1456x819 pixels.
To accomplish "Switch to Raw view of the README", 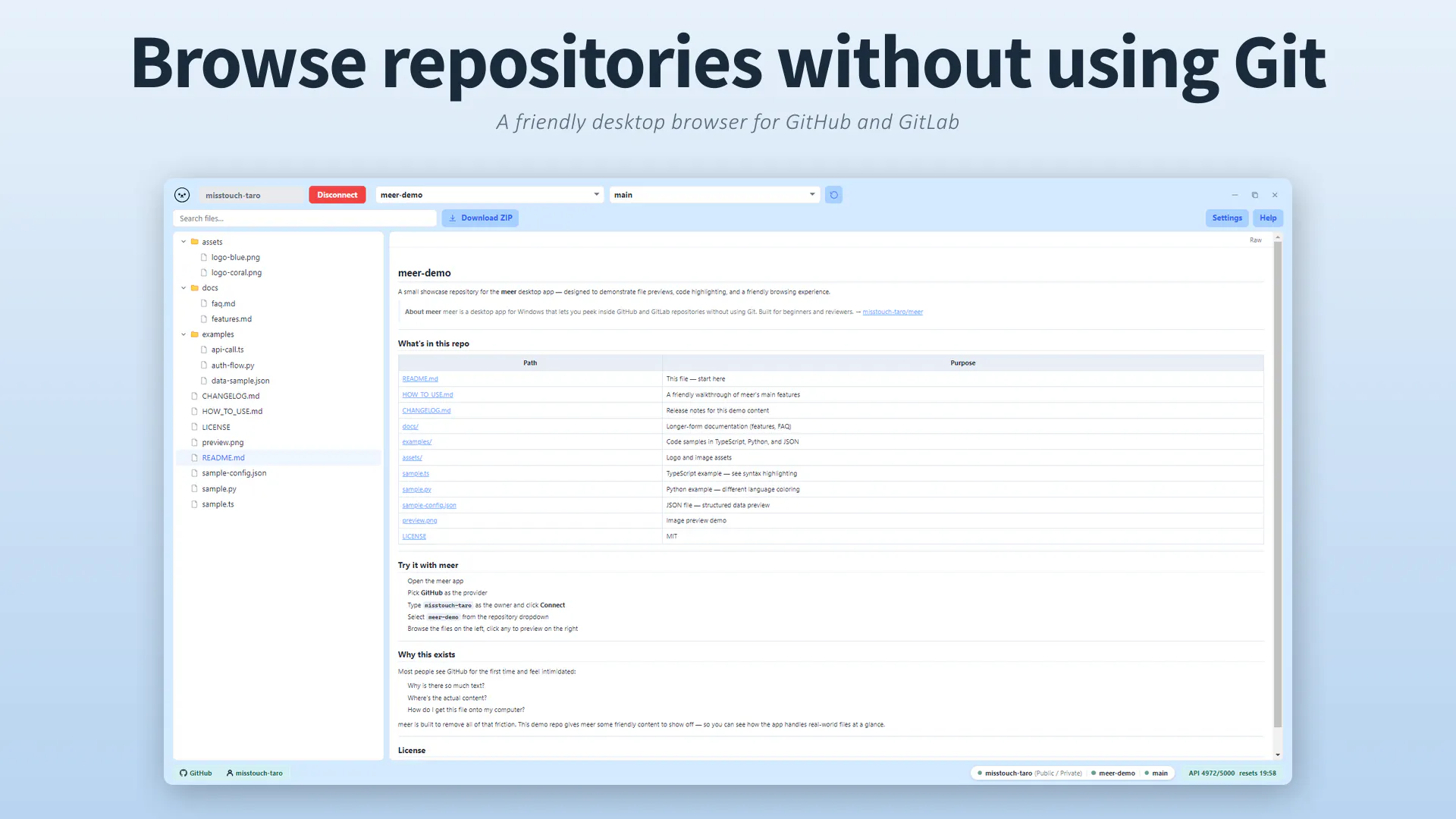I will (x=1256, y=240).
